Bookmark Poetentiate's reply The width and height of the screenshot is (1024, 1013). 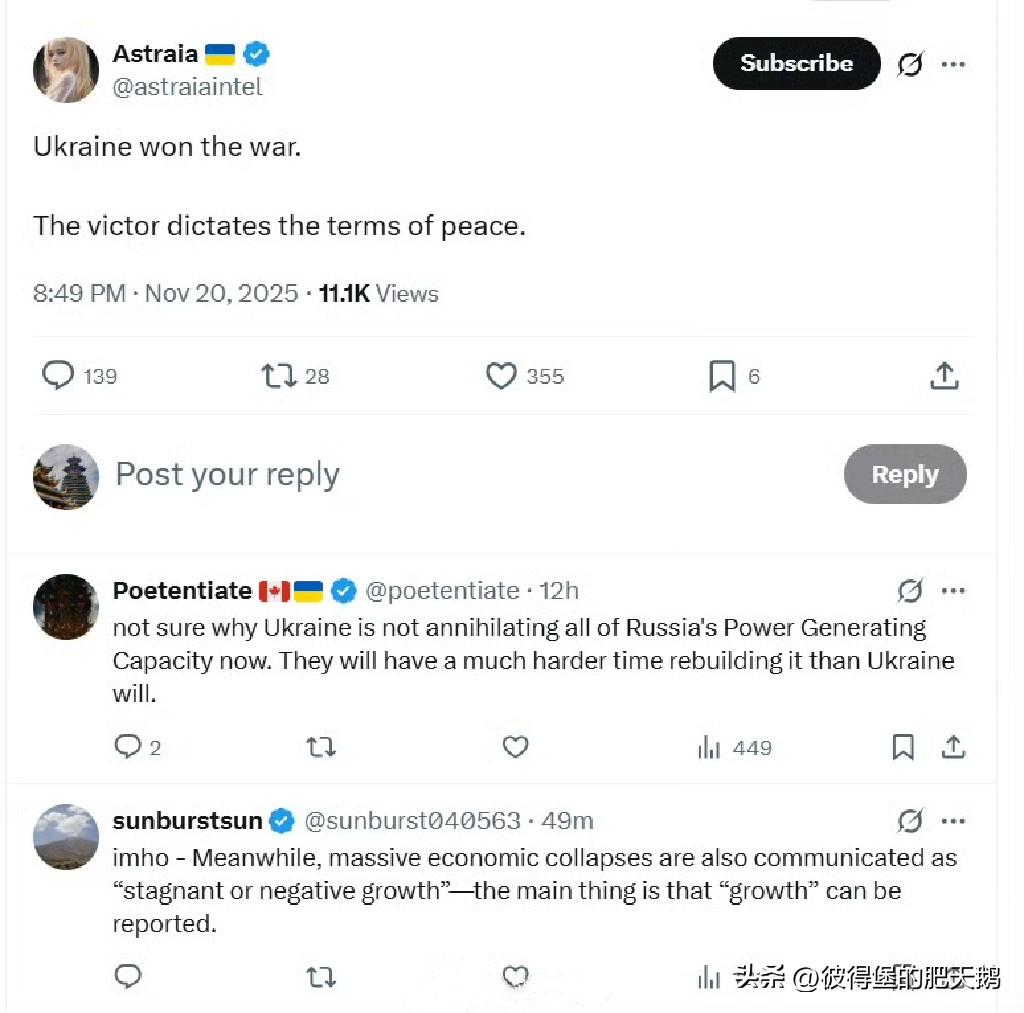(903, 747)
